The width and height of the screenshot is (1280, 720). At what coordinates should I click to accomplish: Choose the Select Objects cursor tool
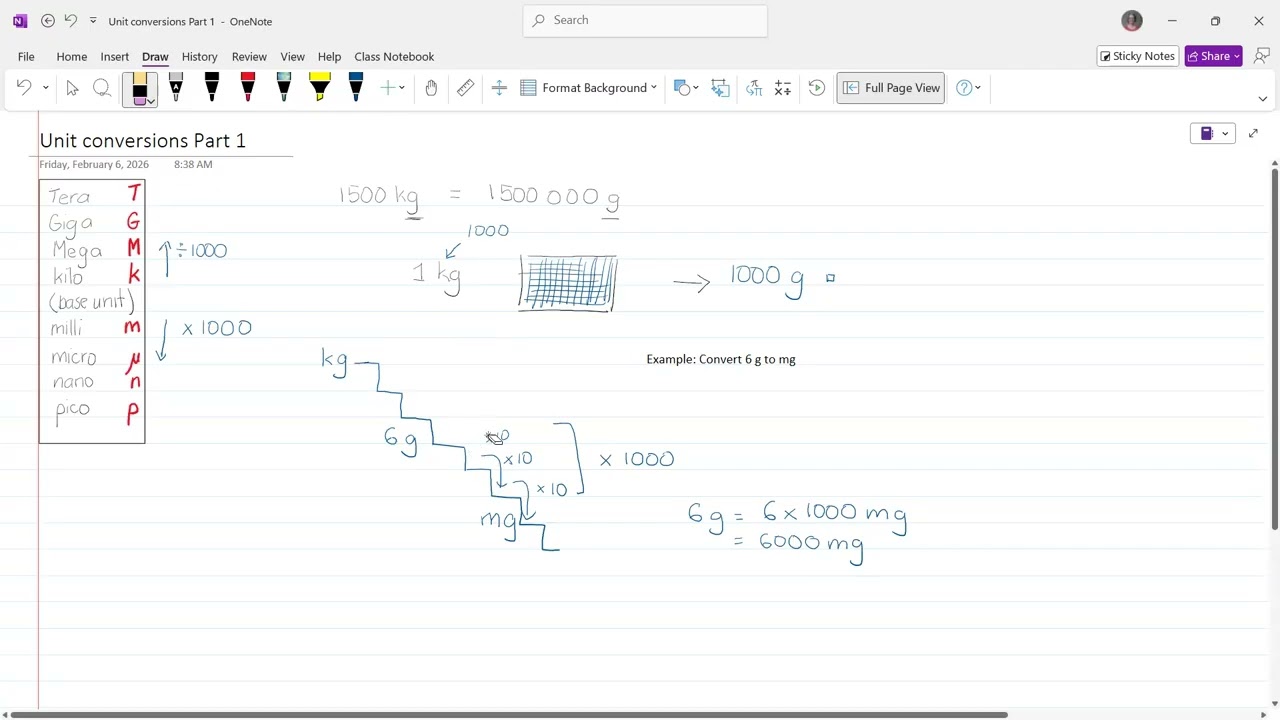[72, 88]
